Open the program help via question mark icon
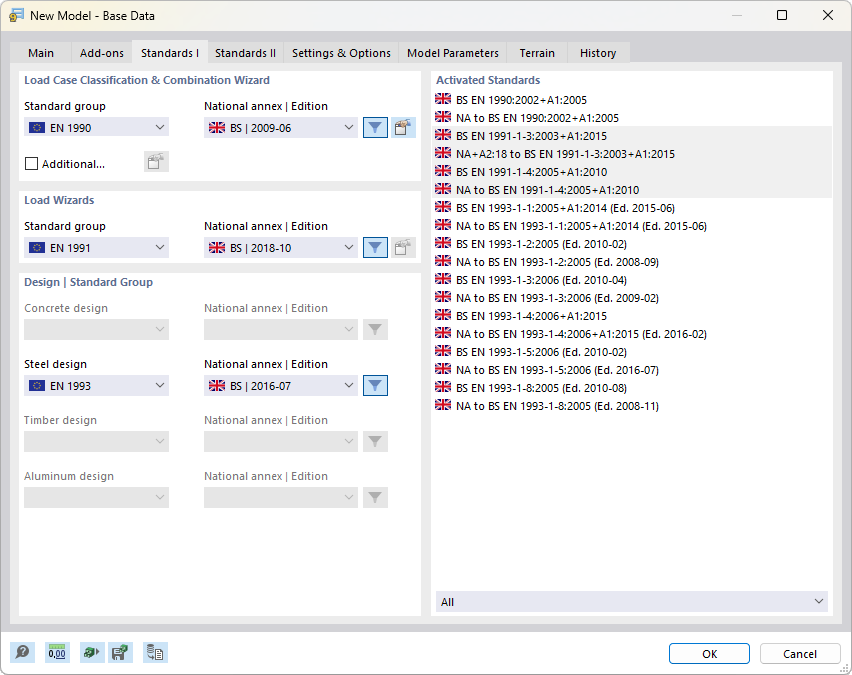 pos(22,652)
